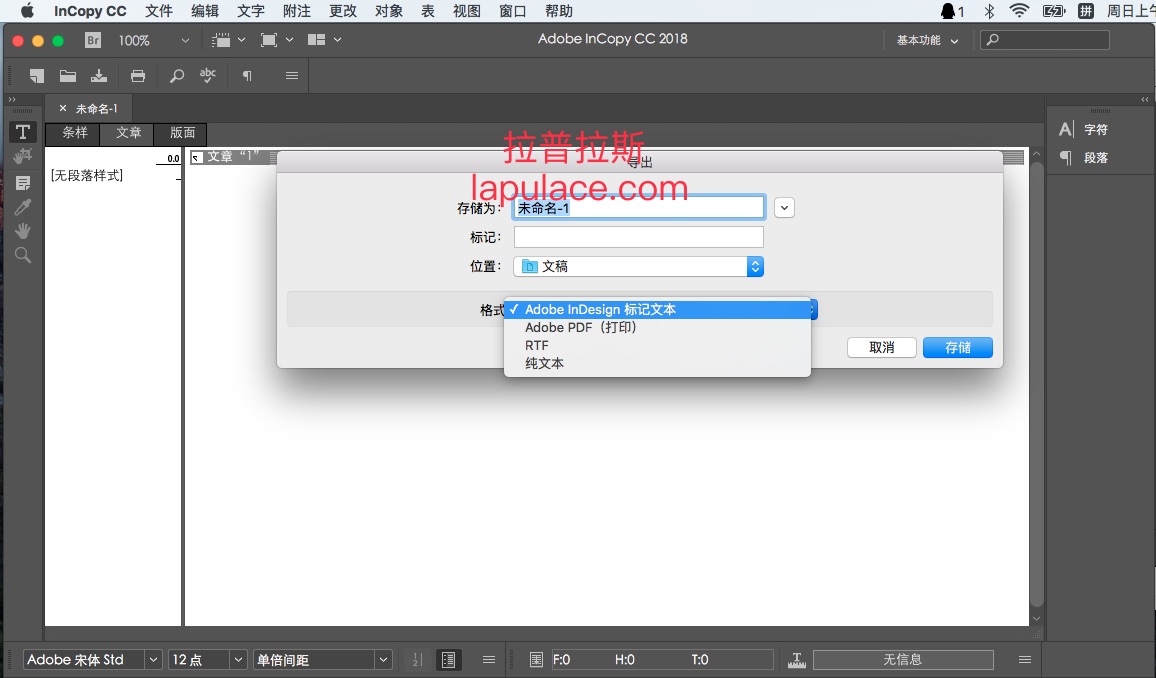Open the 单倍间距 line spacing dropdown
Viewport: 1156px width, 678px height.
pos(383,660)
